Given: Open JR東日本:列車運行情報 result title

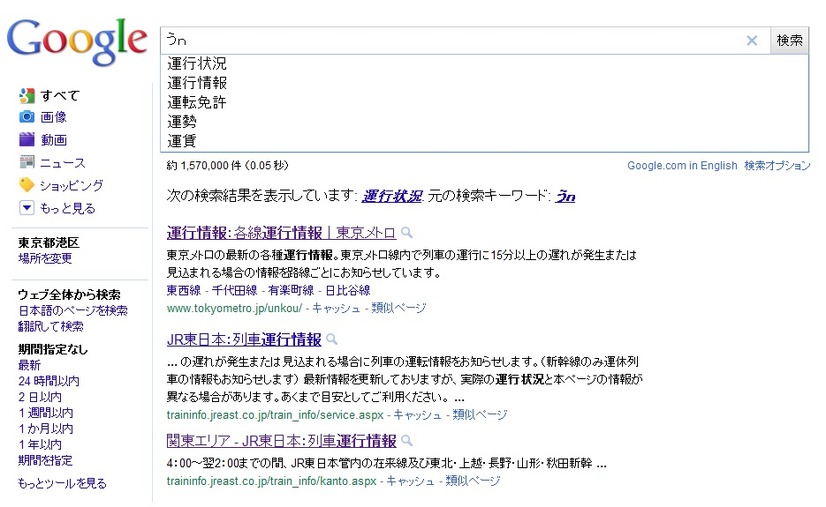Looking at the screenshot, I should [244, 339].
